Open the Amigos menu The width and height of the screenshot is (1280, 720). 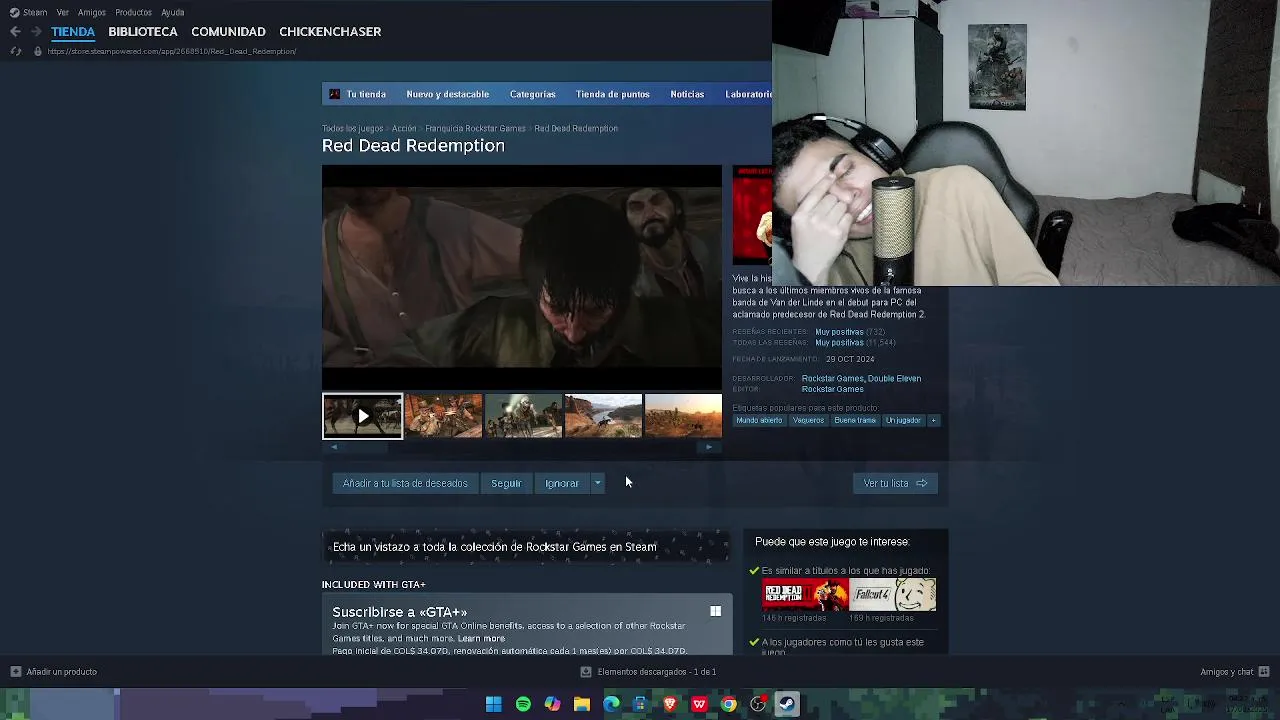point(92,12)
